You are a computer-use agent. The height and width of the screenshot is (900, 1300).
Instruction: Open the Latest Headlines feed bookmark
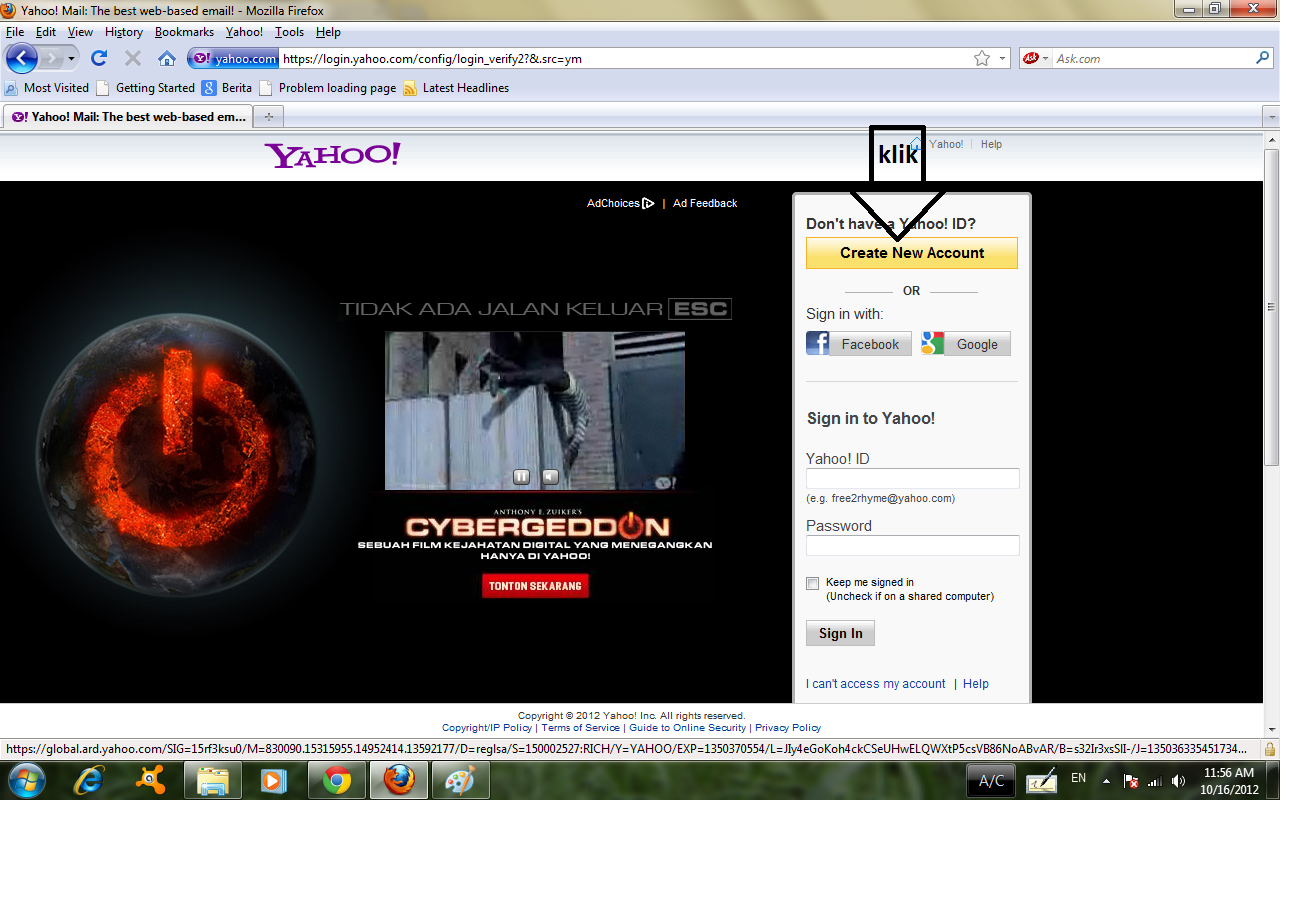tap(456, 88)
